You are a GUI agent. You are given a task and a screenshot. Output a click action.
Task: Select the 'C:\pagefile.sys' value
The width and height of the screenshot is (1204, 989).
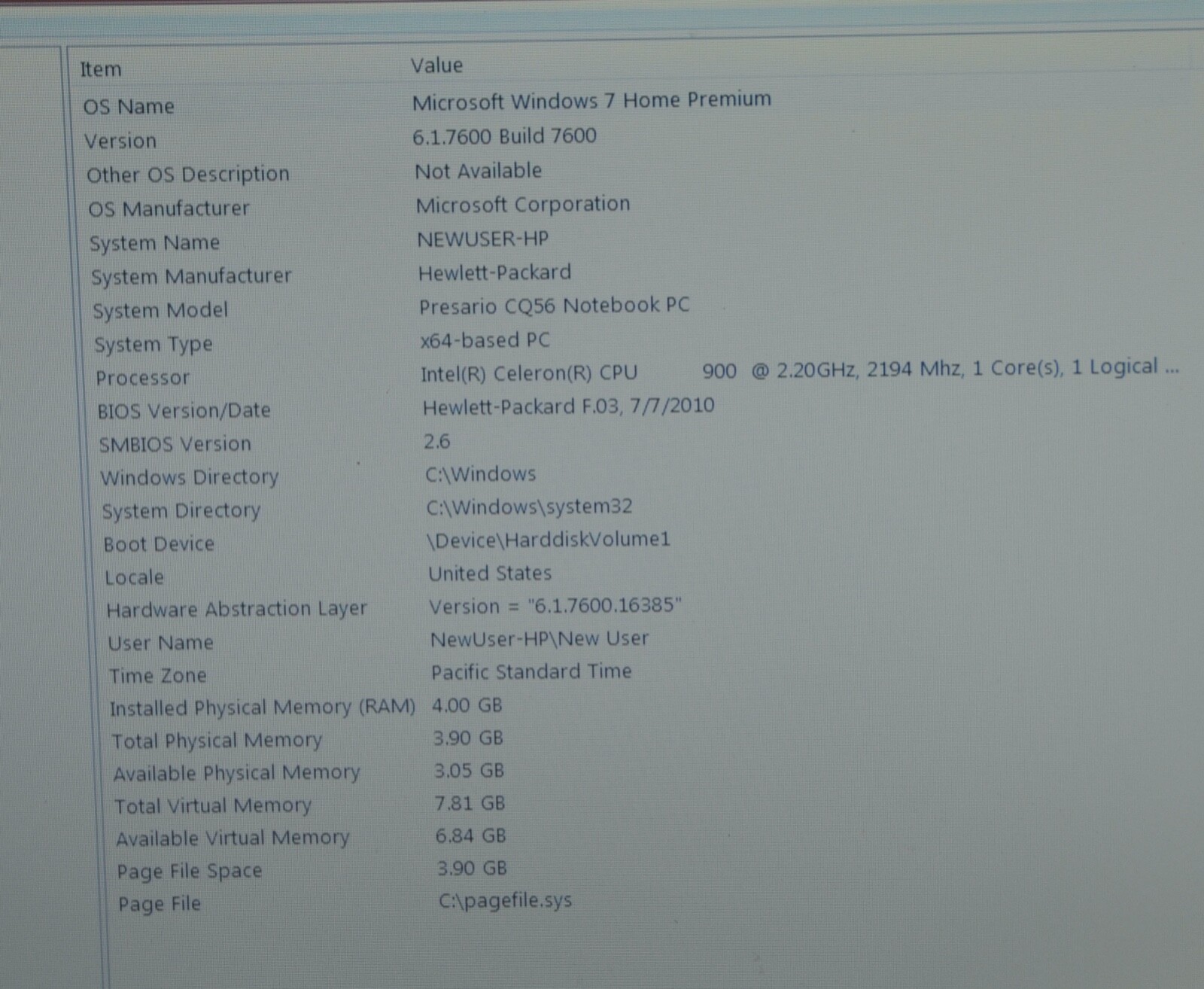(505, 901)
